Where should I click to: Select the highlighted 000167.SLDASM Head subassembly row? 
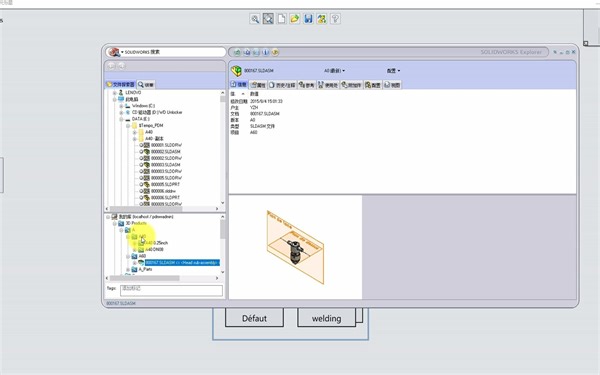tap(182, 262)
